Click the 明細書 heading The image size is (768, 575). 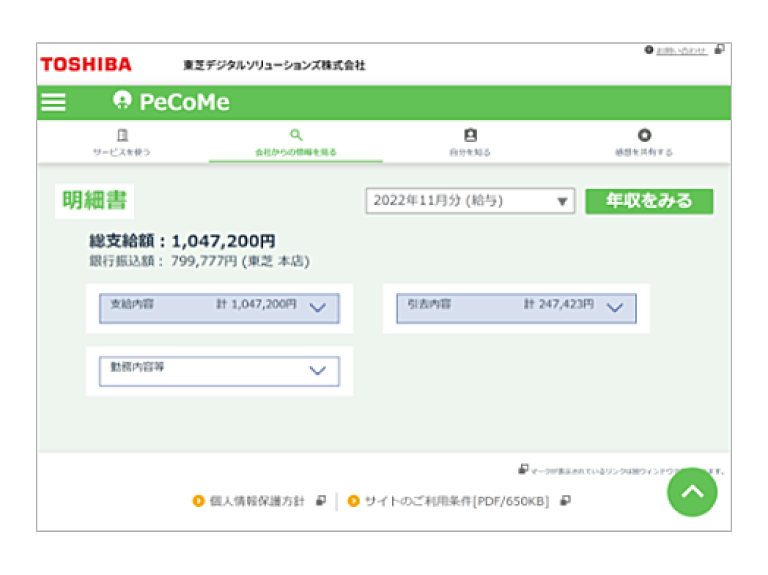point(95,201)
